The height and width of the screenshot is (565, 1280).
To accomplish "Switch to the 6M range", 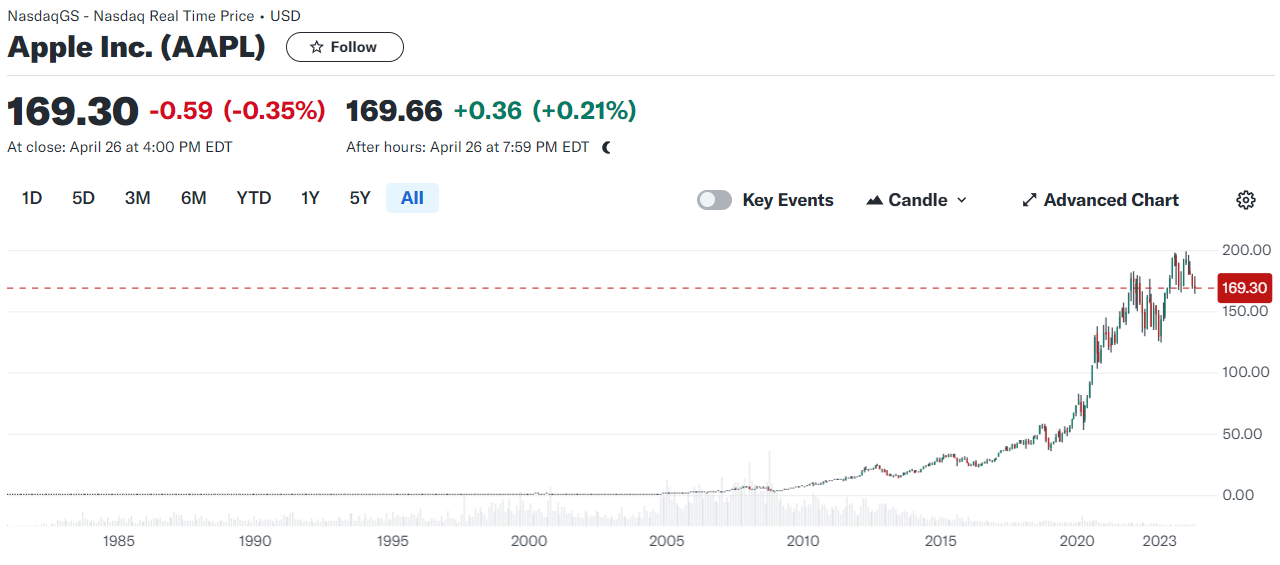I will [x=194, y=198].
